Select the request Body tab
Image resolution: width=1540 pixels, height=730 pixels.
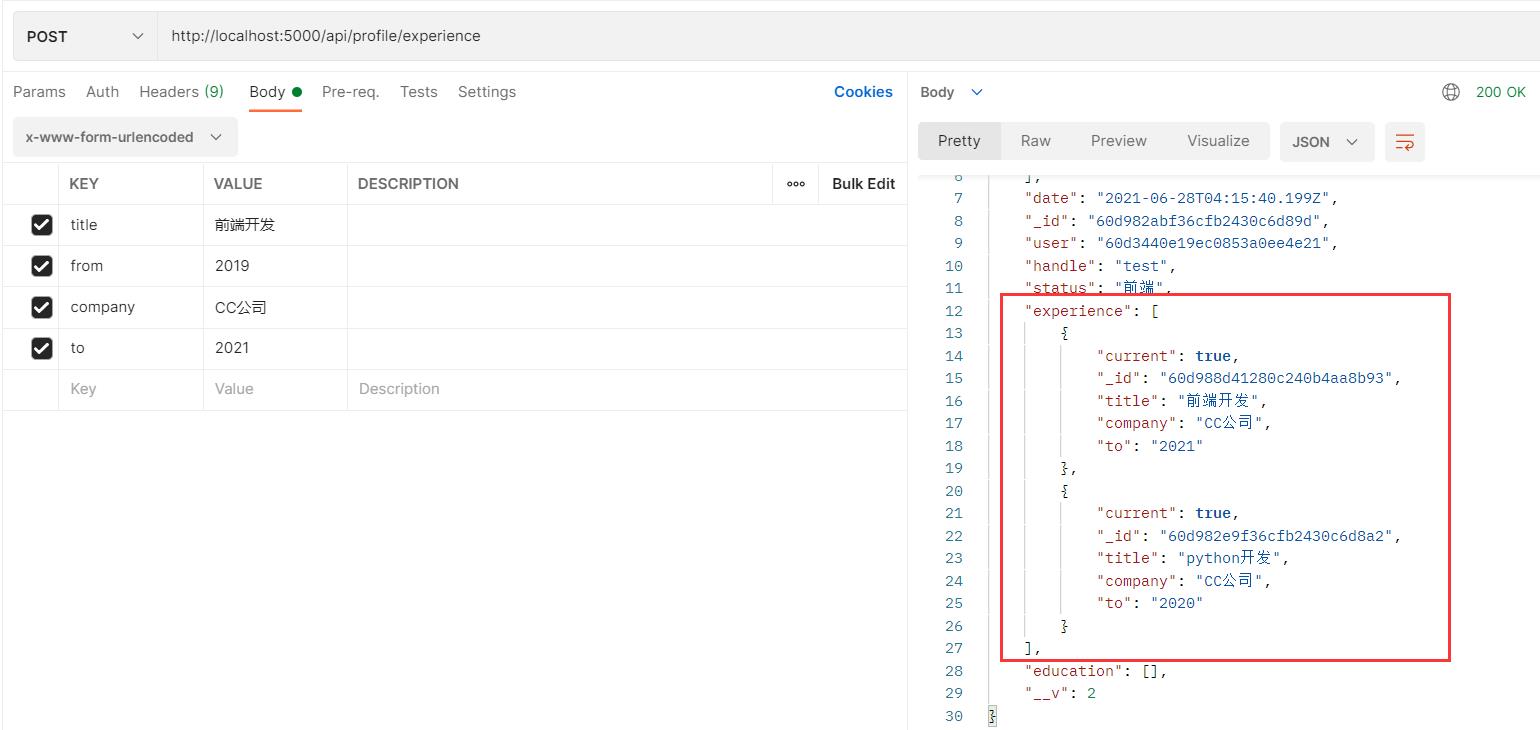(x=275, y=92)
